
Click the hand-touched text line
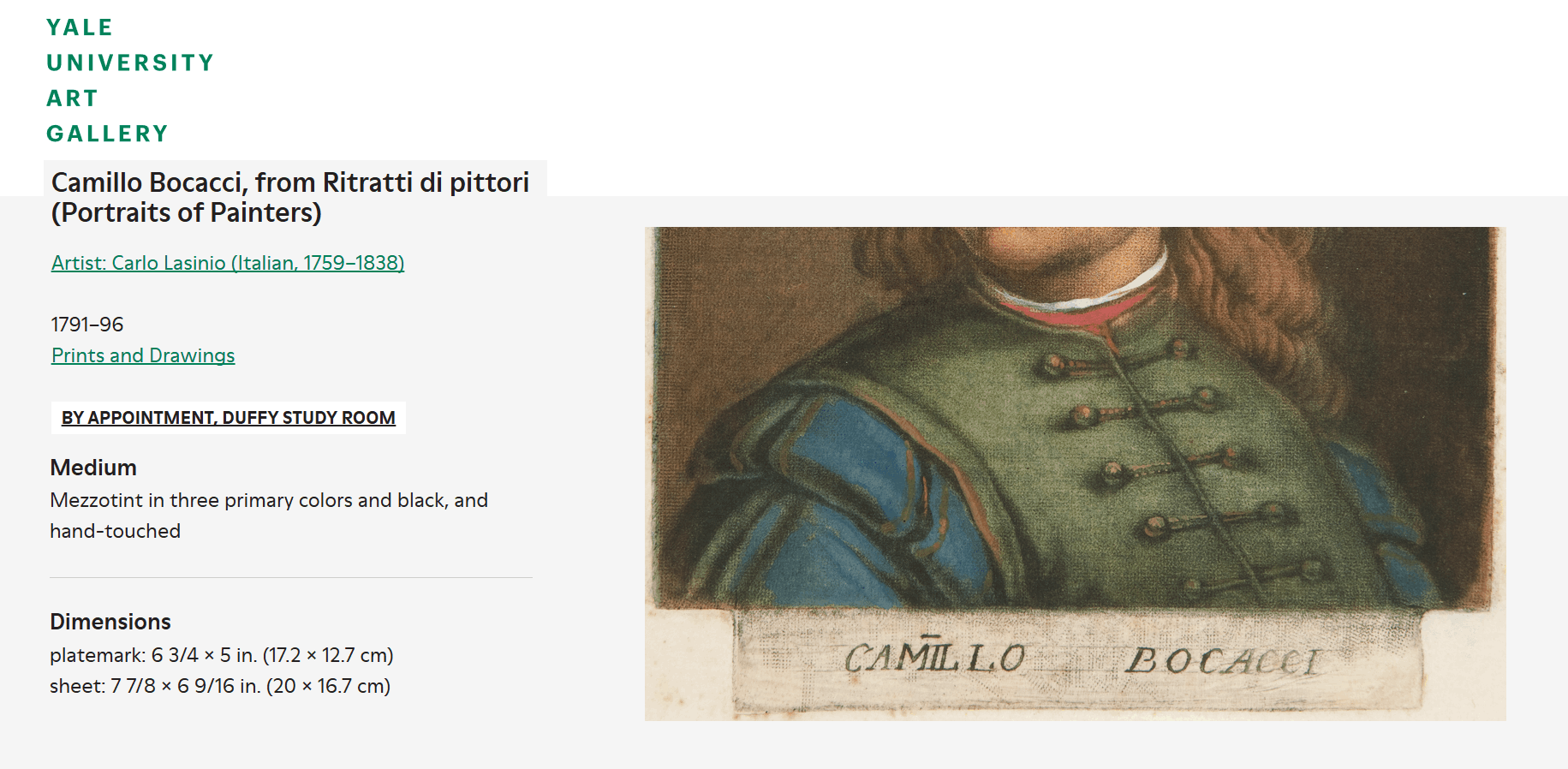pyautogui.click(x=115, y=531)
